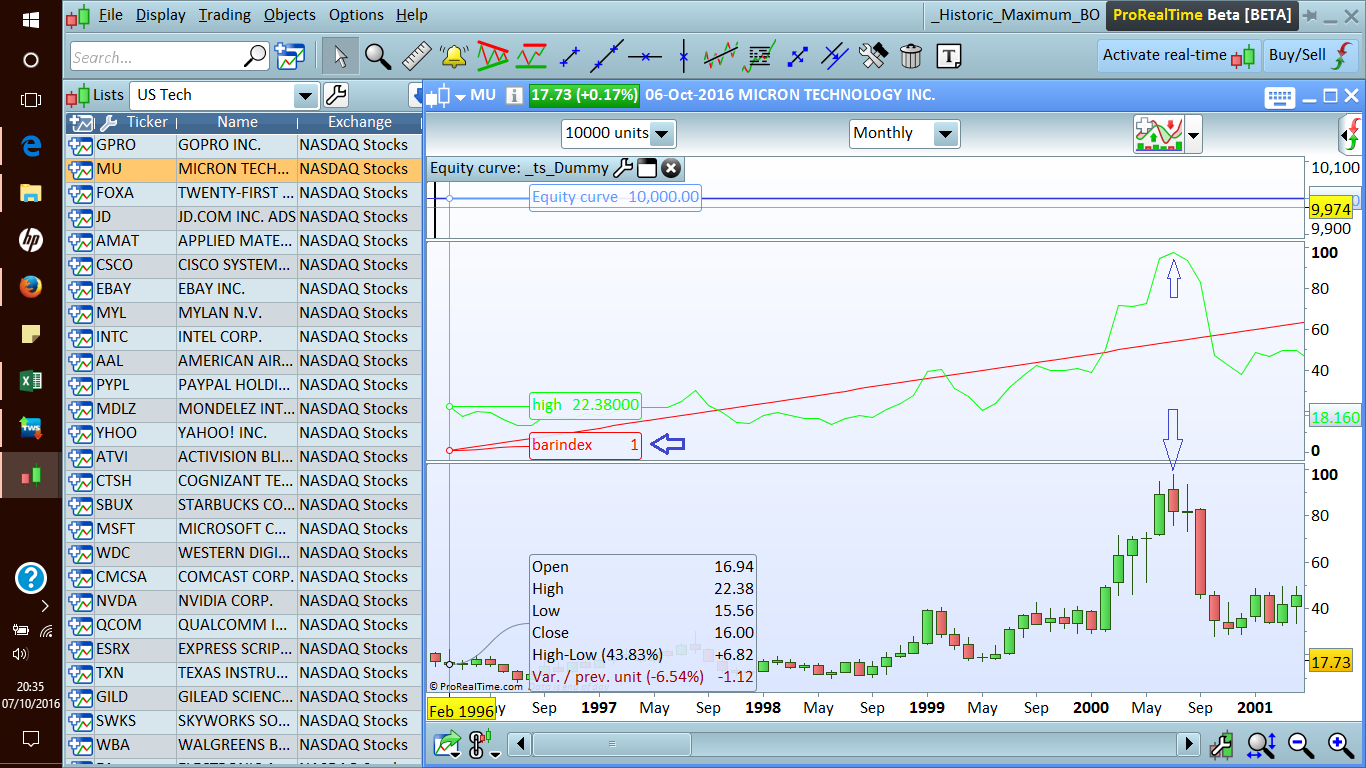Click the chart horizontal scrollbar thumb
The height and width of the screenshot is (768, 1366).
pos(612,745)
